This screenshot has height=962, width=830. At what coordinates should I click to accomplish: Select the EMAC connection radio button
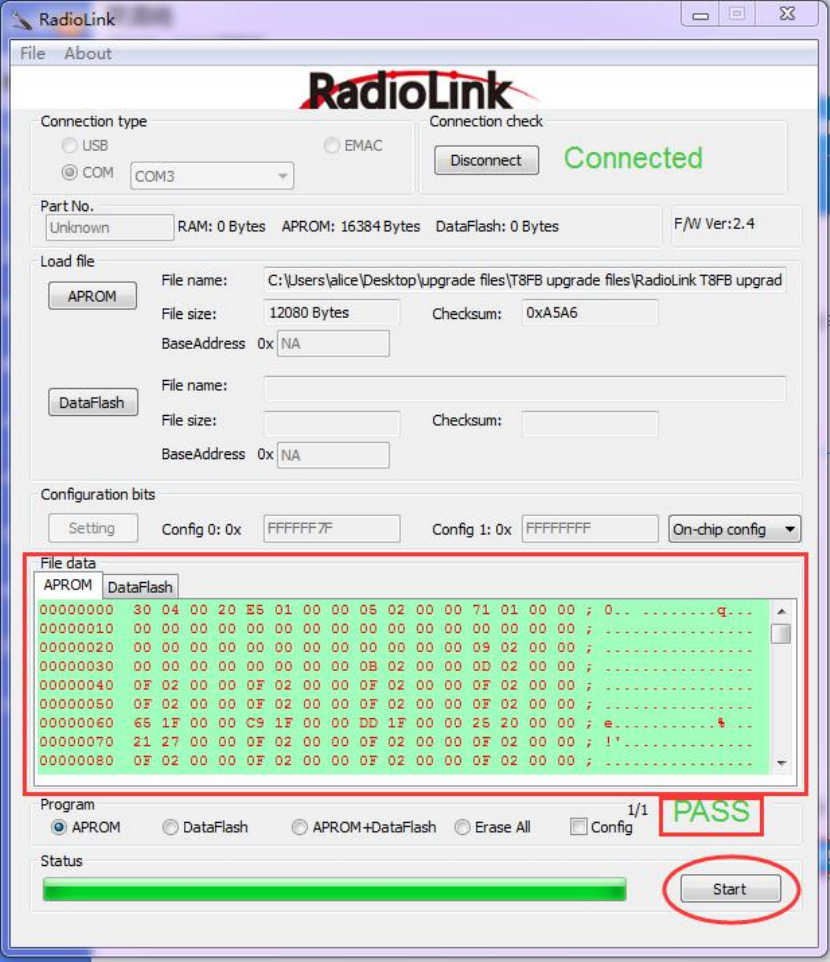pos(331,145)
